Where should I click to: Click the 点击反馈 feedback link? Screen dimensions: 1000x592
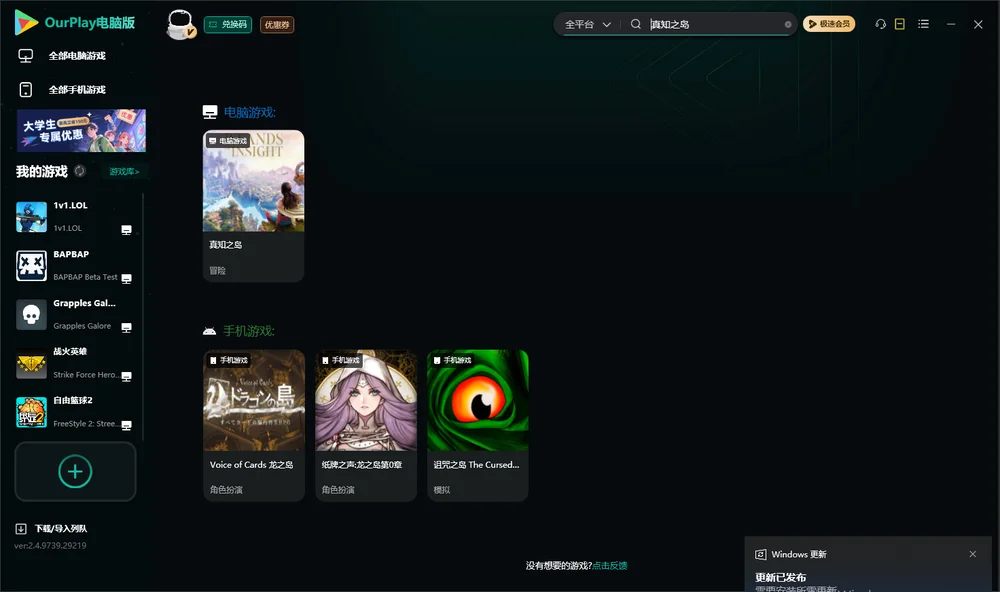(x=610, y=566)
